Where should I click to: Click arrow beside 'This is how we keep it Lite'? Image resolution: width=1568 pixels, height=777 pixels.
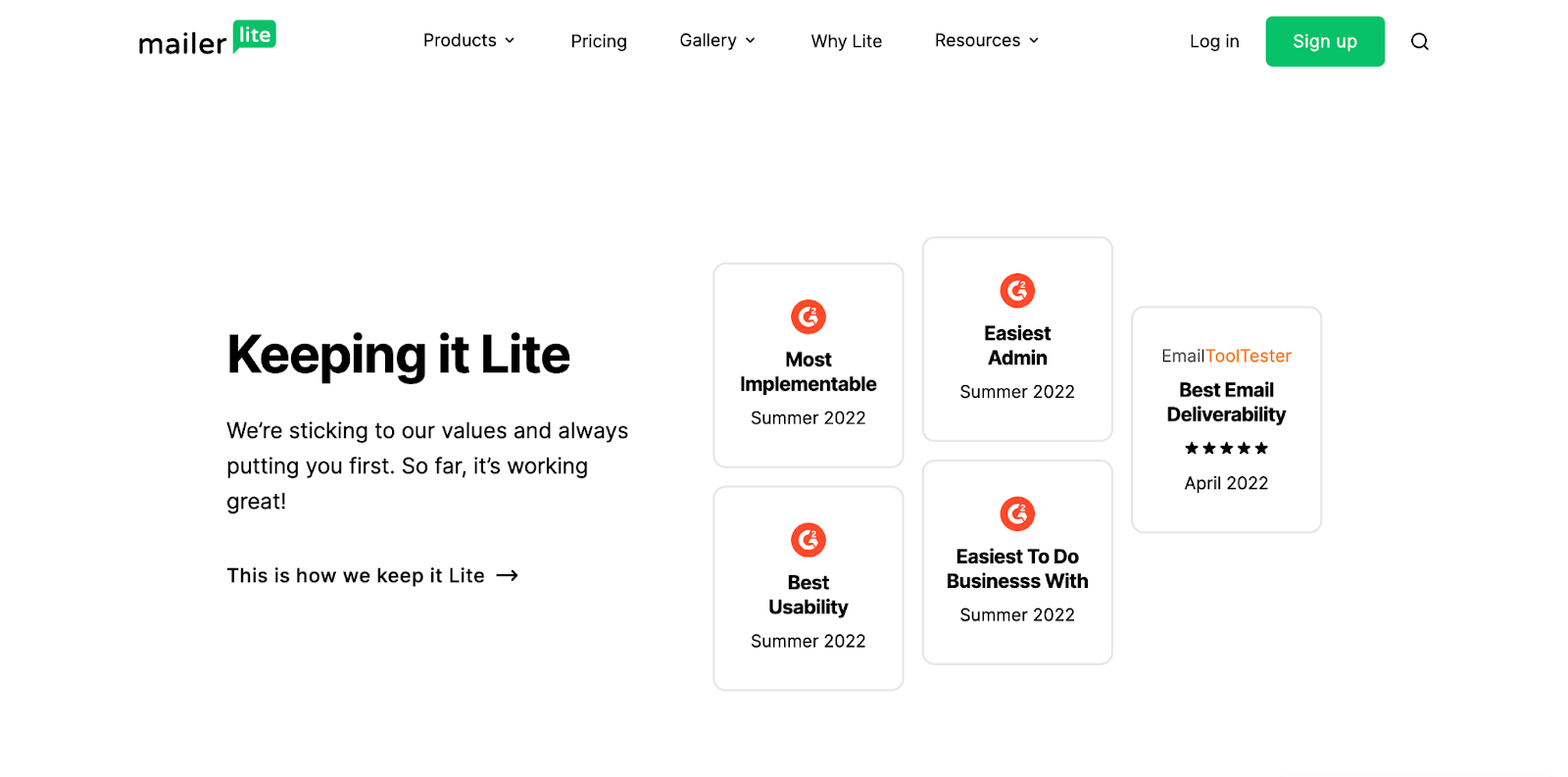(x=507, y=575)
